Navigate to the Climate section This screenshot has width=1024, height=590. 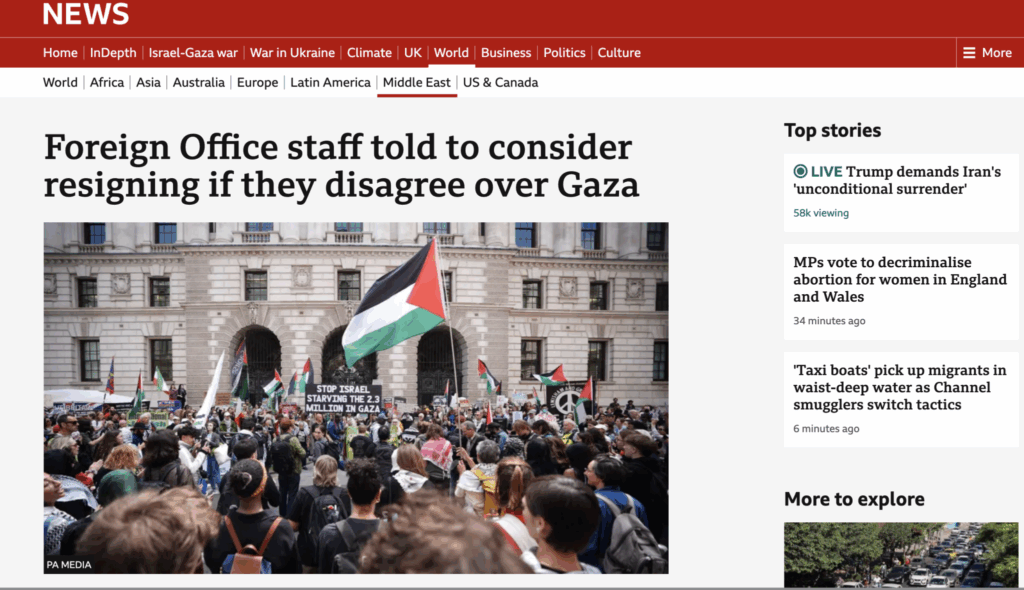(x=369, y=53)
